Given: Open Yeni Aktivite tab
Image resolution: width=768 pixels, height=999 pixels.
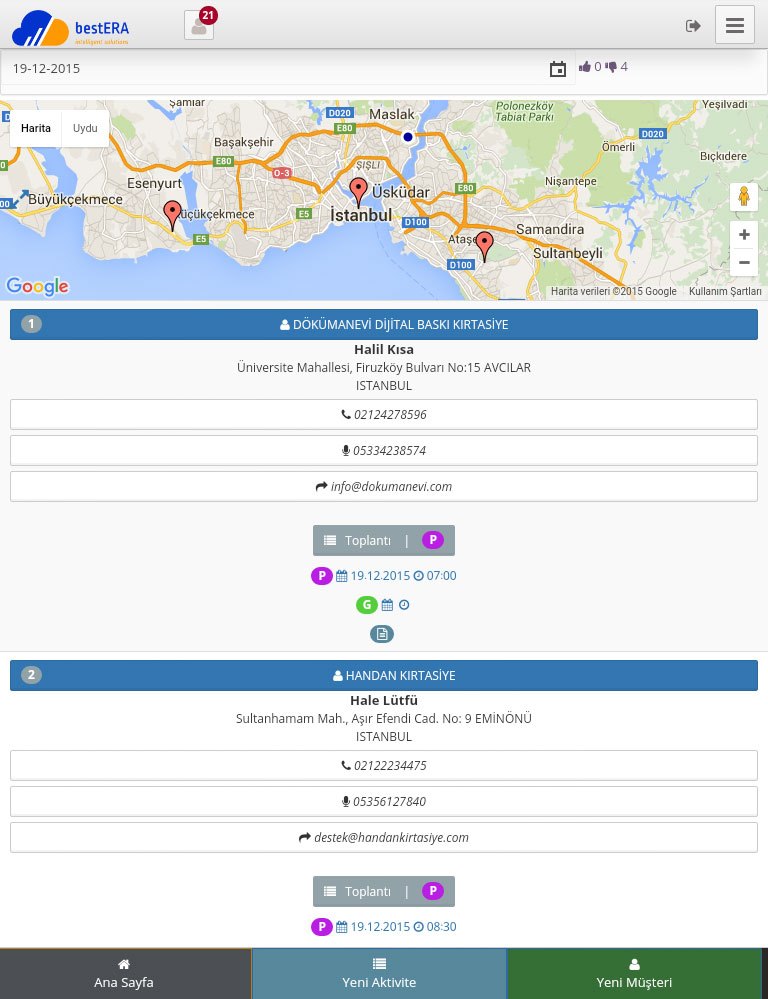Looking at the screenshot, I should click(379, 974).
